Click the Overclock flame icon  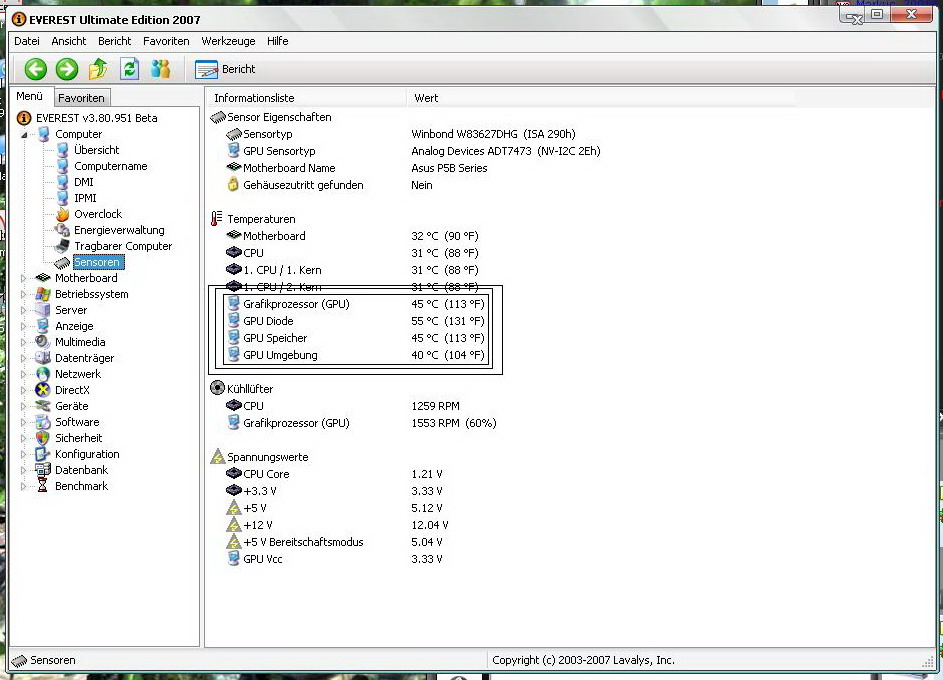[x=63, y=214]
